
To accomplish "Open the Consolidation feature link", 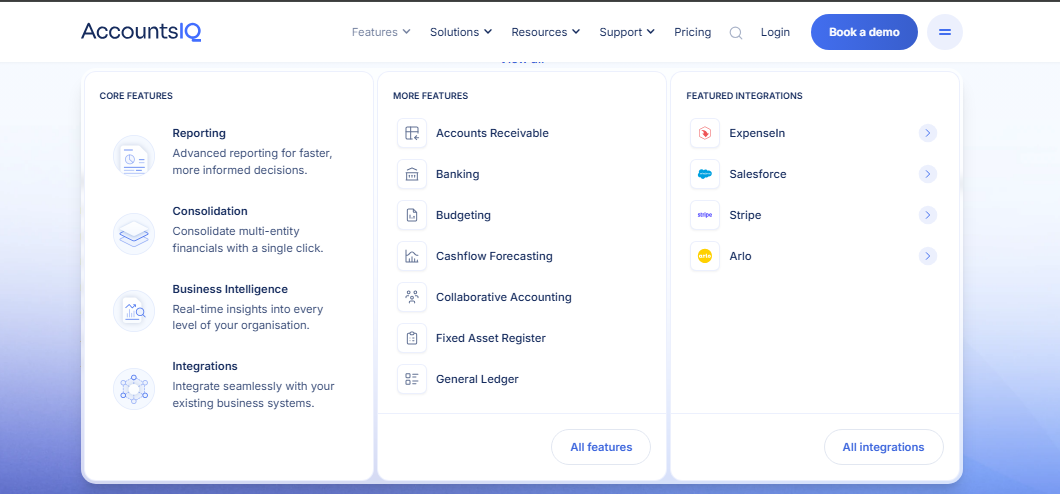I will tap(210, 211).
